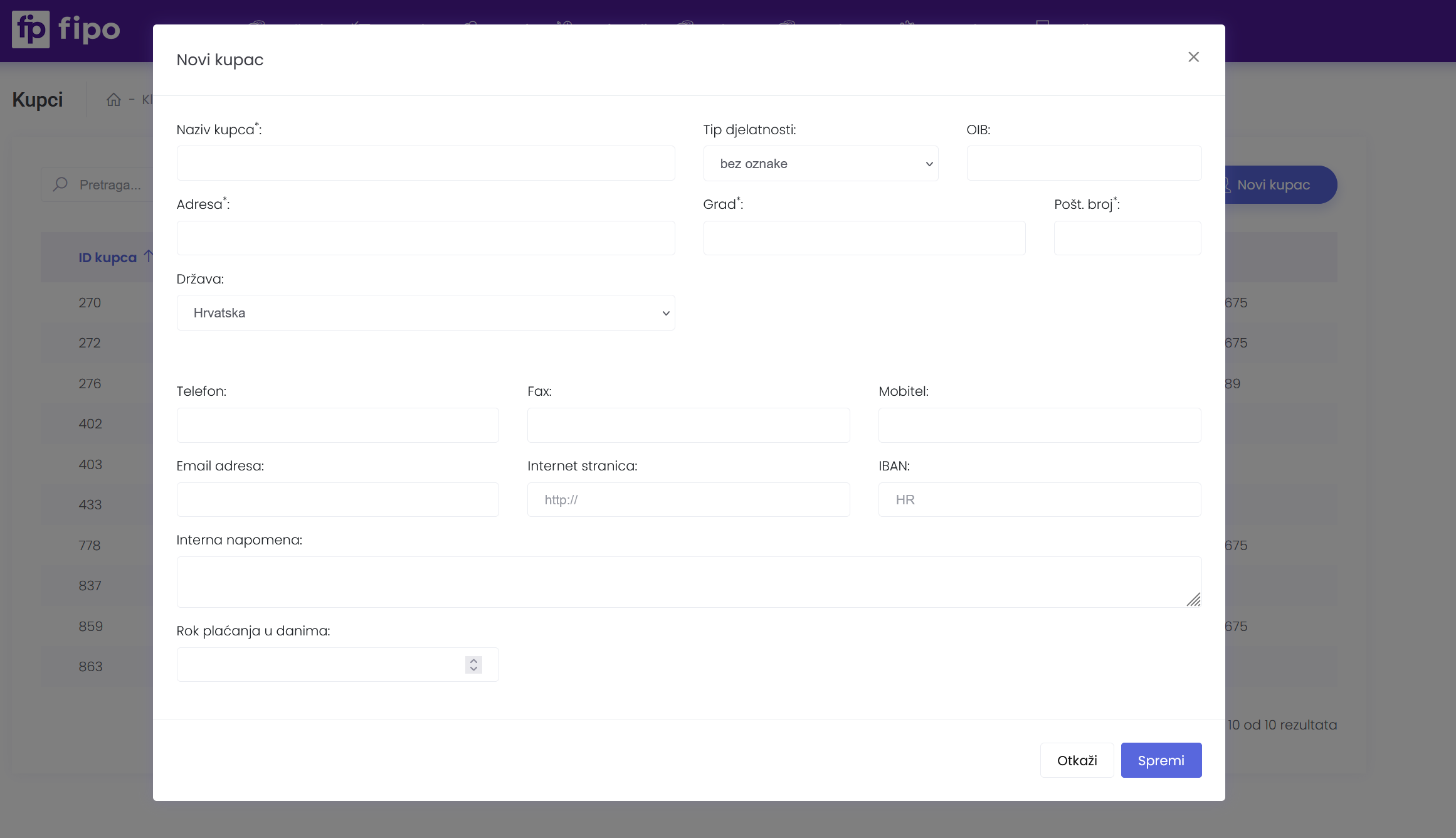Click the Interna napomena resize handle
1456x838 pixels.
click(x=1193, y=600)
